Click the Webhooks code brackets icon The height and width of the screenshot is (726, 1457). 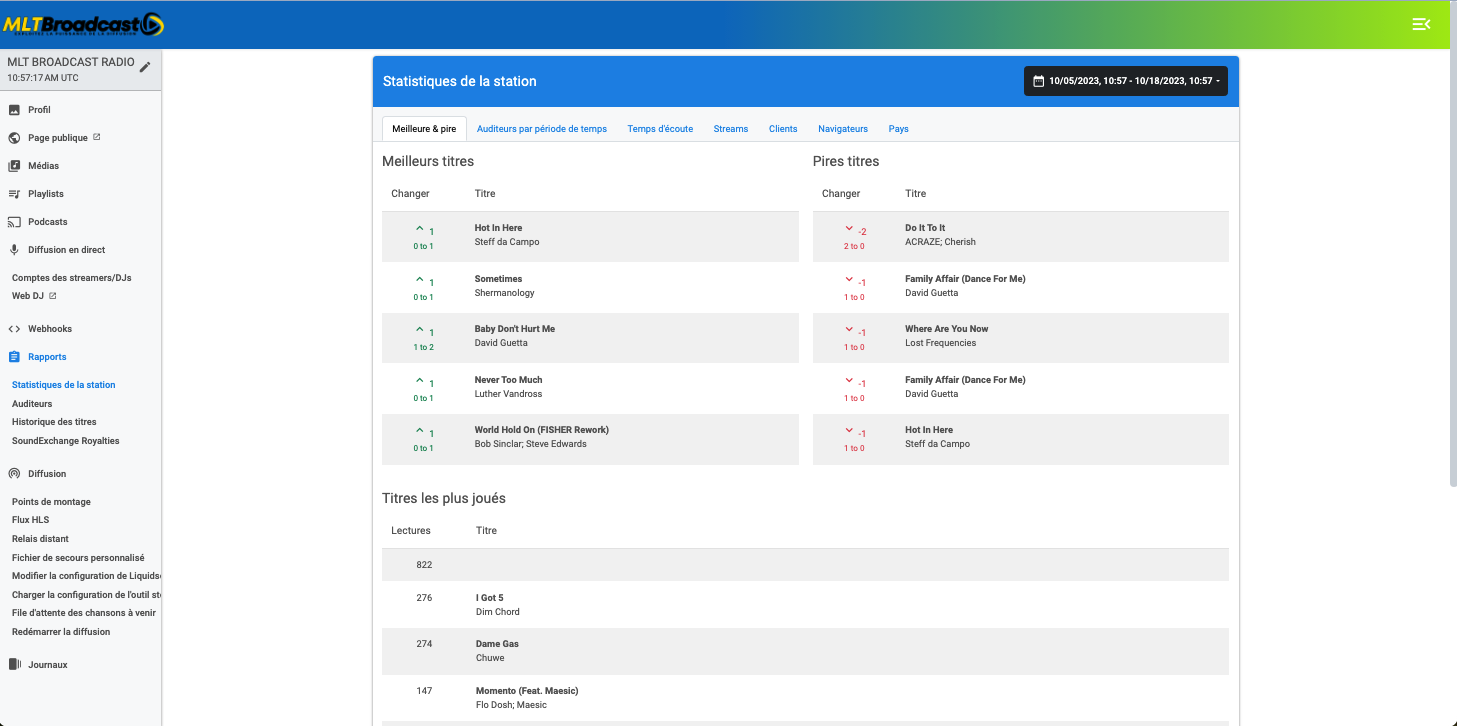pyautogui.click(x=14, y=329)
